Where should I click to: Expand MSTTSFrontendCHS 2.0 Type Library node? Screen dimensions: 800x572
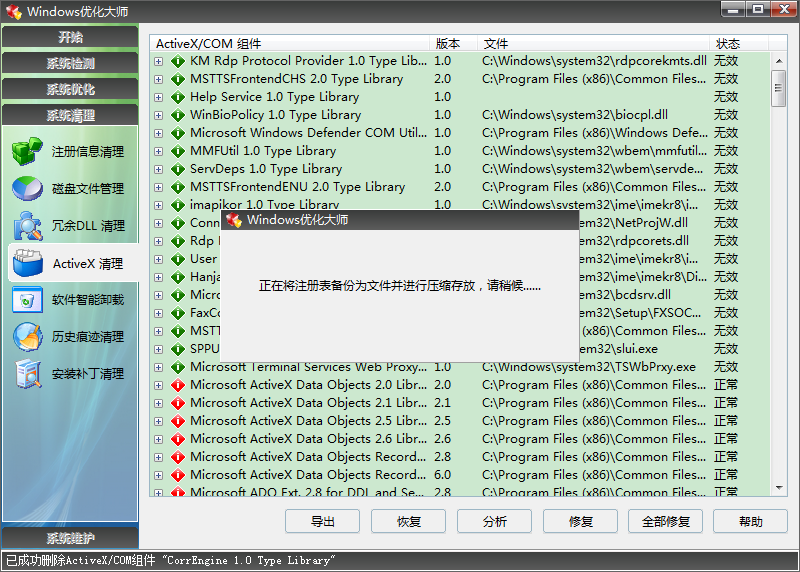[159, 79]
